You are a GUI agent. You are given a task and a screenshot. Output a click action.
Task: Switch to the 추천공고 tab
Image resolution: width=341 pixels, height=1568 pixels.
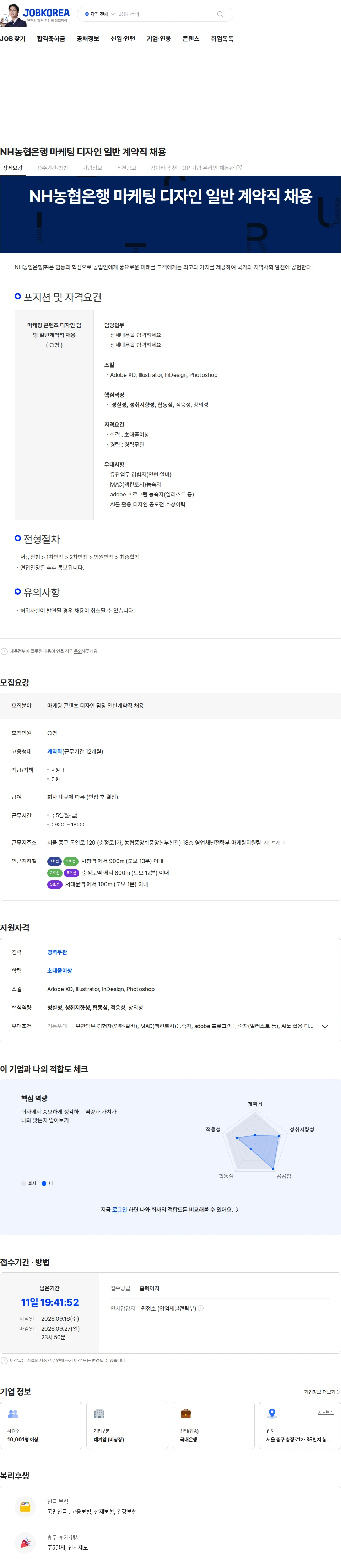(126, 168)
